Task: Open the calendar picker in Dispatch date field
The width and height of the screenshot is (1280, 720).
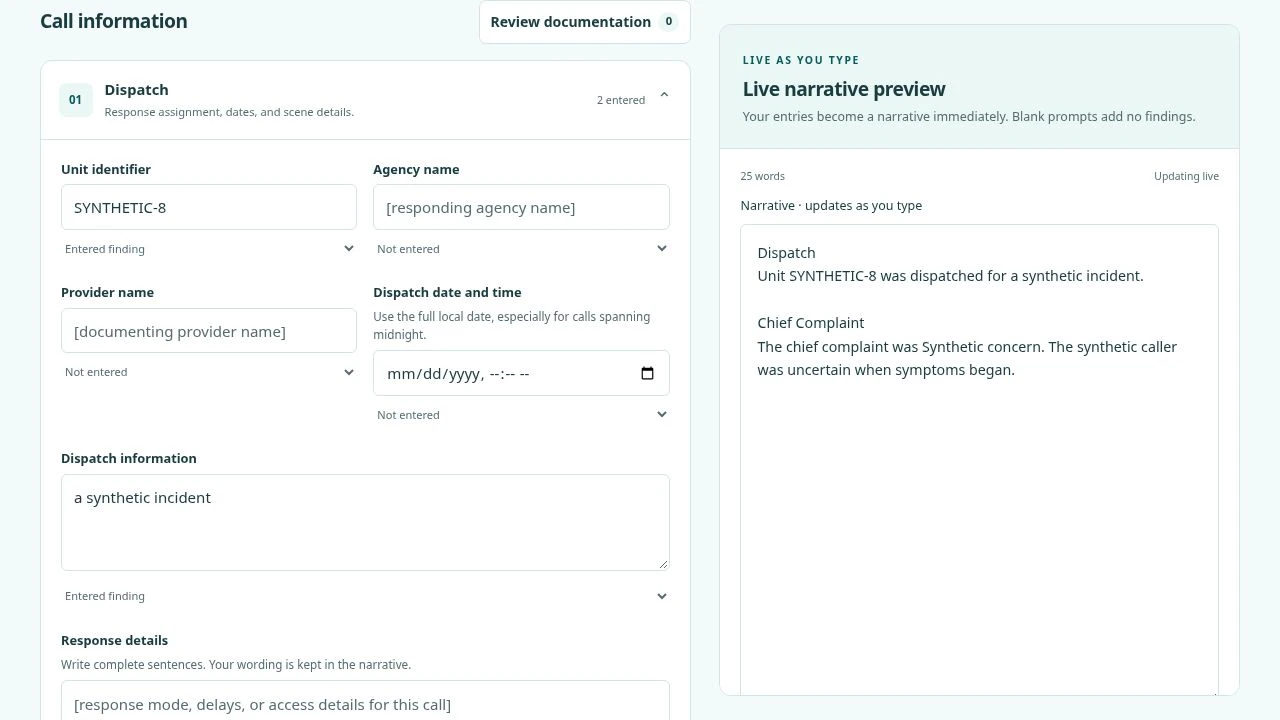Action: coord(647,373)
